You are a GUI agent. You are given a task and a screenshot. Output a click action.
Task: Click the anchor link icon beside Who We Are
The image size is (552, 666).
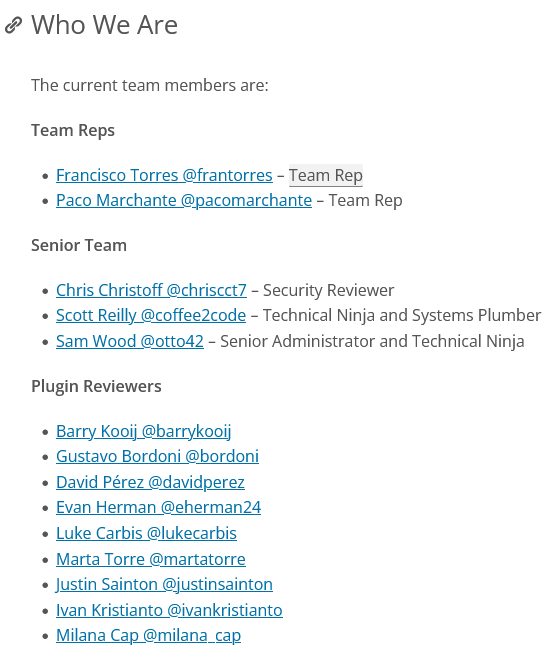pos(13,25)
